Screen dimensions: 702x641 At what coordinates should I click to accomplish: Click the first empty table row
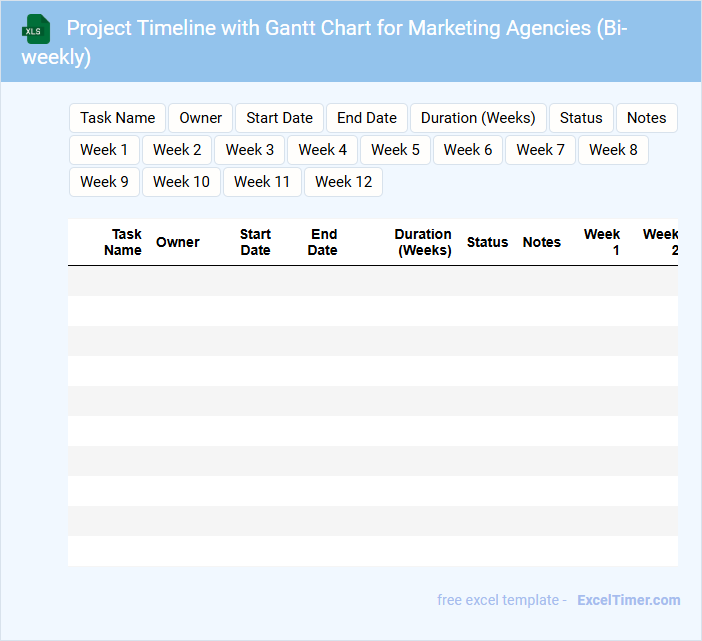(372, 281)
